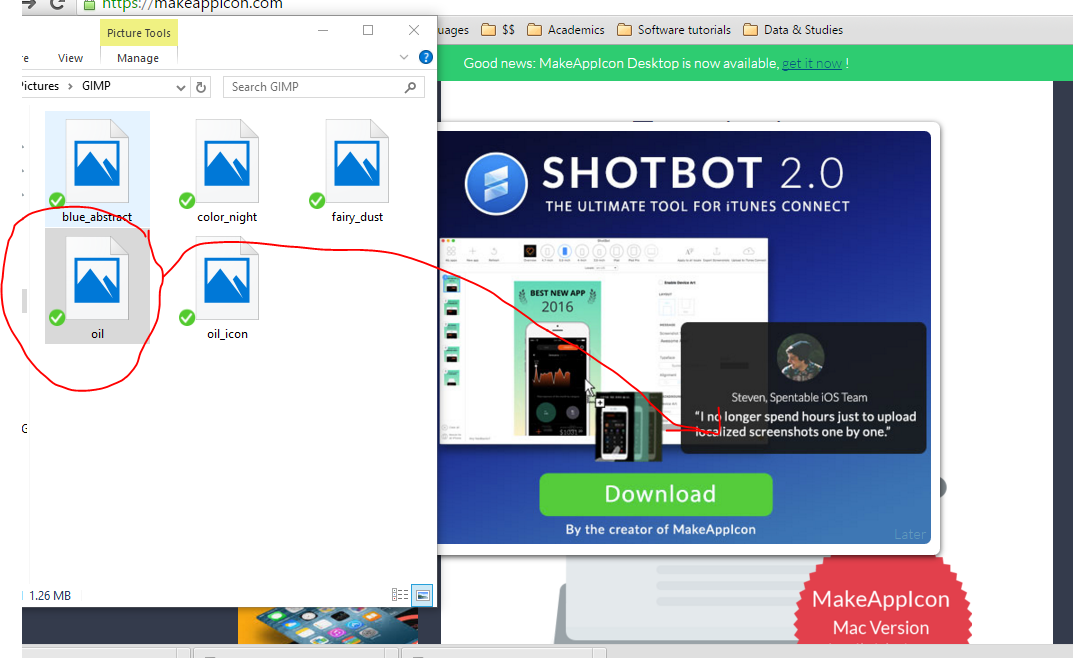
Task: Minimize the File Explorer window
Action: tap(323, 30)
